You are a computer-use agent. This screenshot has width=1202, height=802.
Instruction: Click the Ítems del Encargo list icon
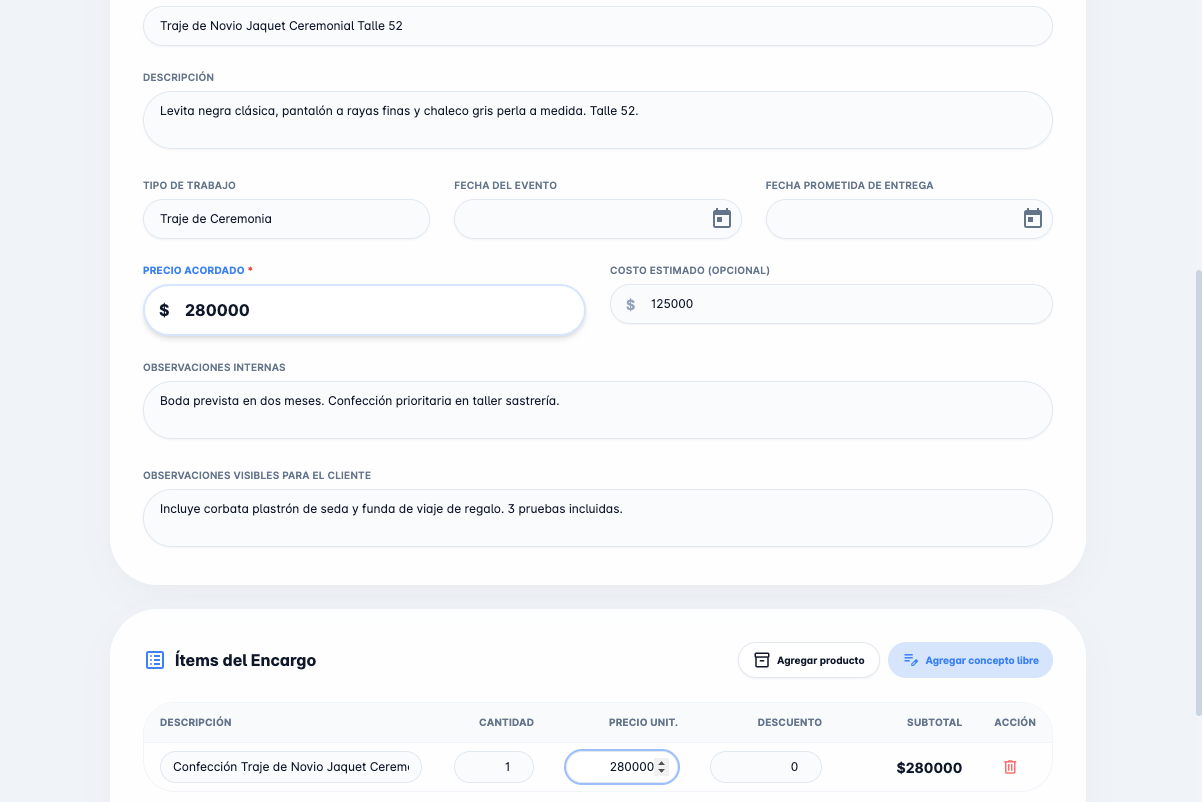tap(155, 660)
